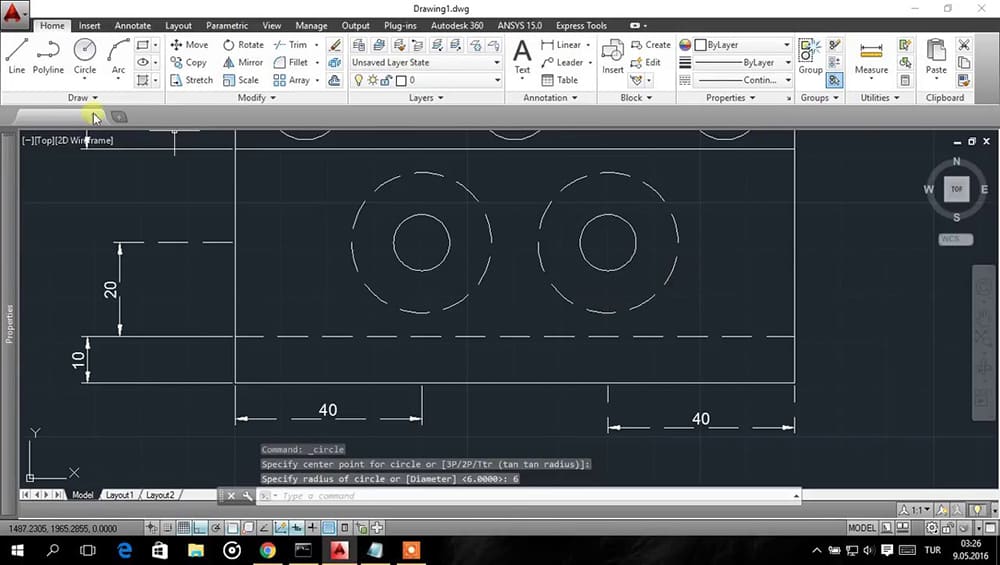Use the Rotate tool

tap(243, 45)
